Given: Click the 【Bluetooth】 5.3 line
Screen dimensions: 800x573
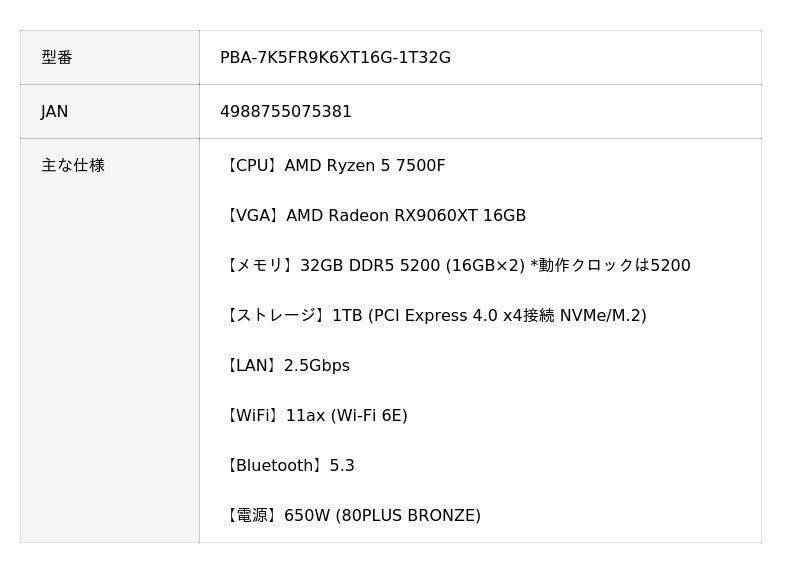Looking at the screenshot, I should pos(288,466).
